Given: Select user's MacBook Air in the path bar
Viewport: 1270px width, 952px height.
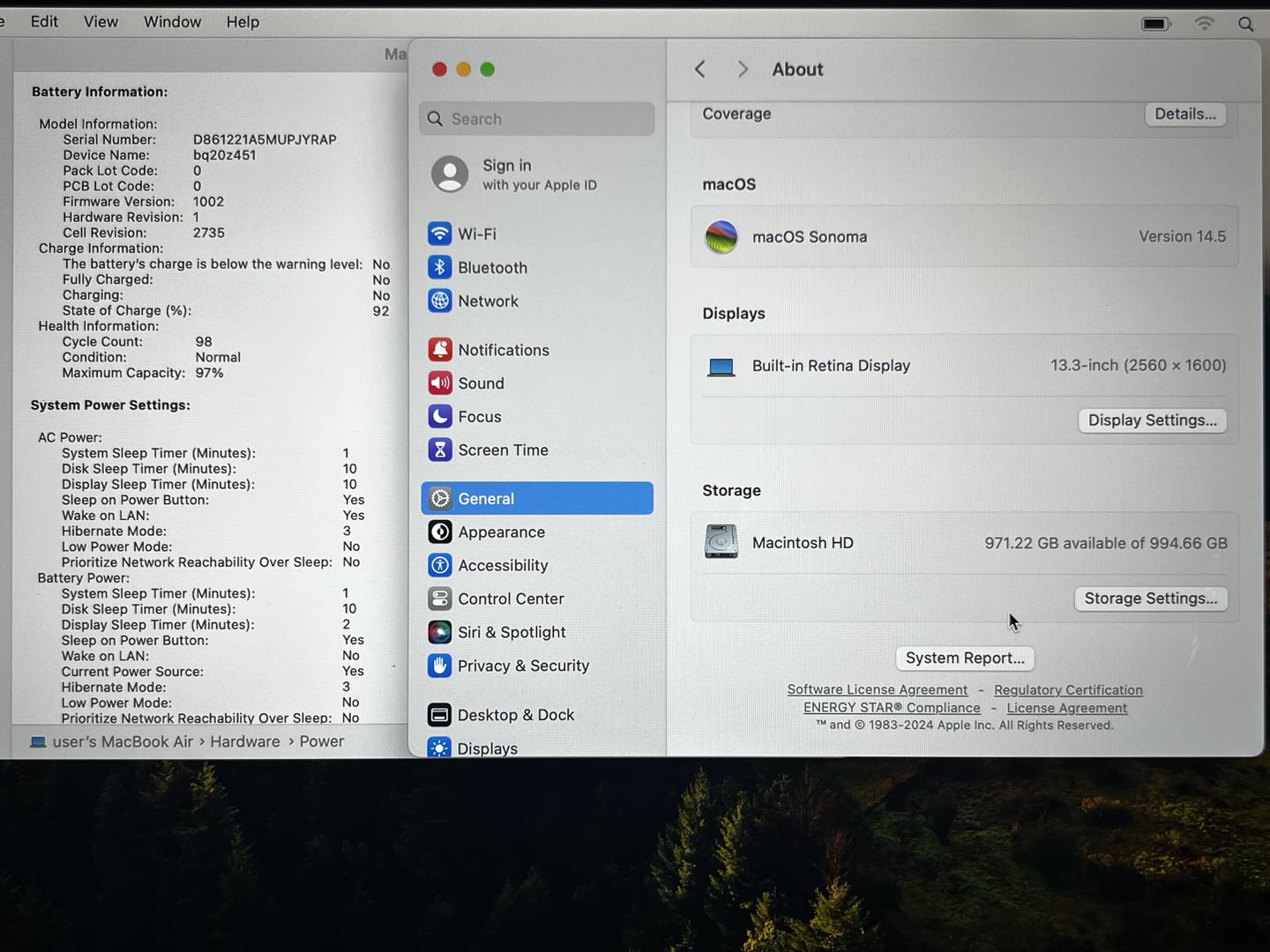Looking at the screenshot, I should pos(123,742).
